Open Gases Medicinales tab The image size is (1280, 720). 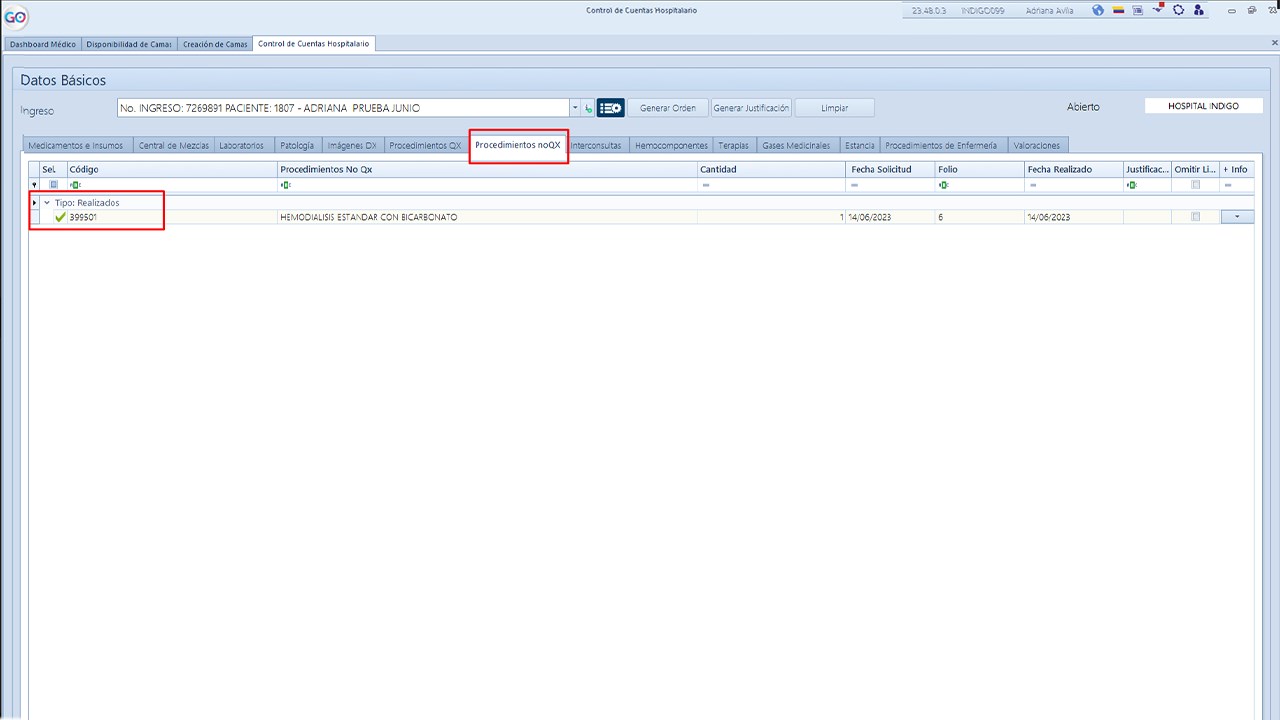point(796,145)
